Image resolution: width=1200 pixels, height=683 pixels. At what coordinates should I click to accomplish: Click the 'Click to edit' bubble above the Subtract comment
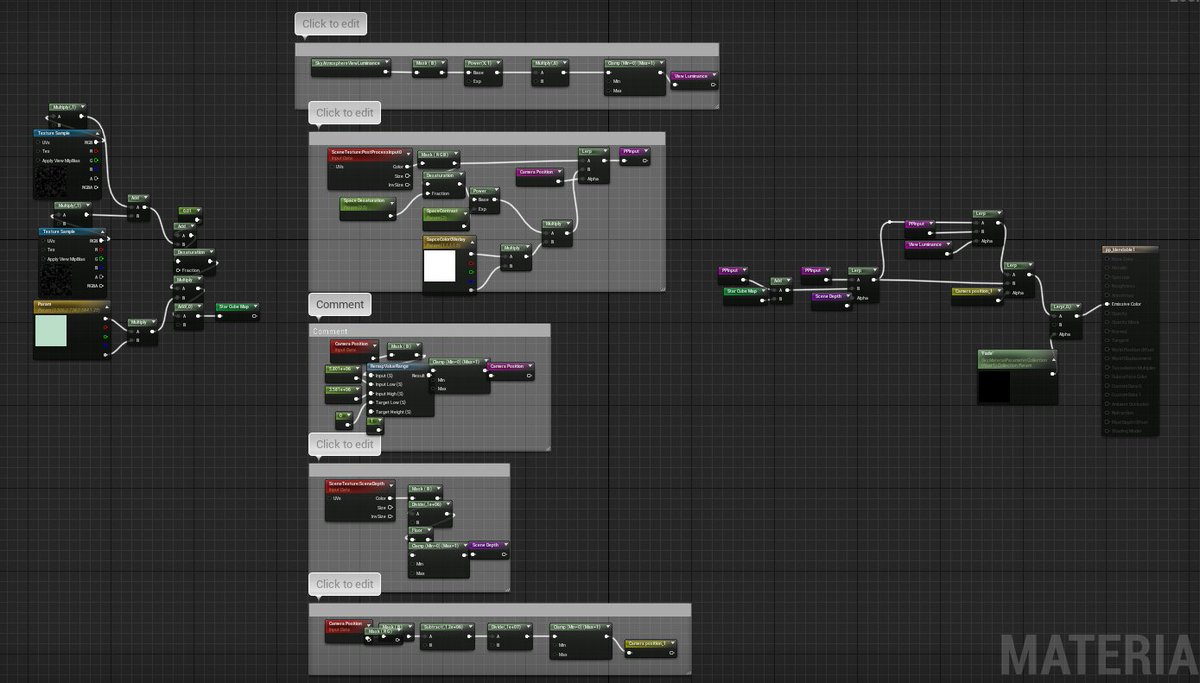coord(344,584)
